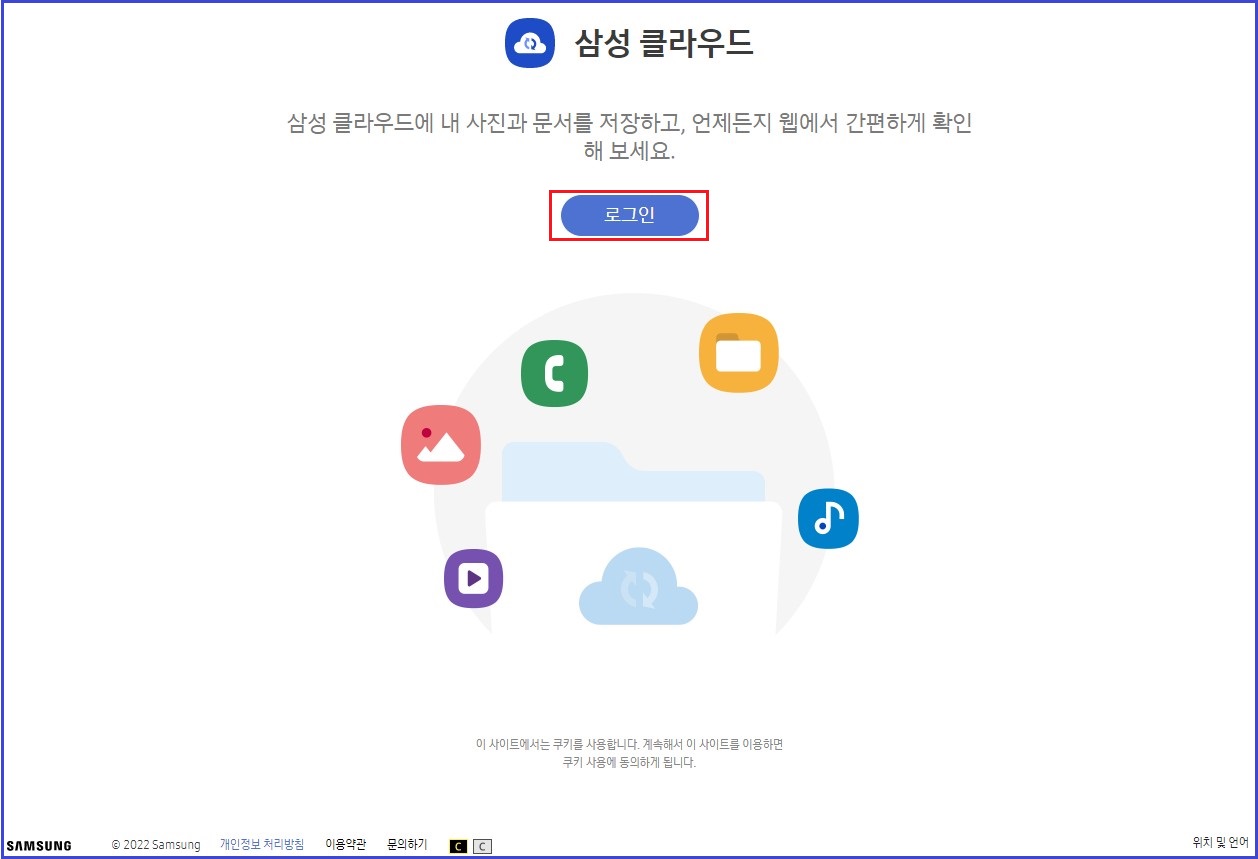Click the light blue cloud sync icon
Image resolution: width=1258 pixels, height=859 pixels.
pyautogui.click(x=638, y=587)
